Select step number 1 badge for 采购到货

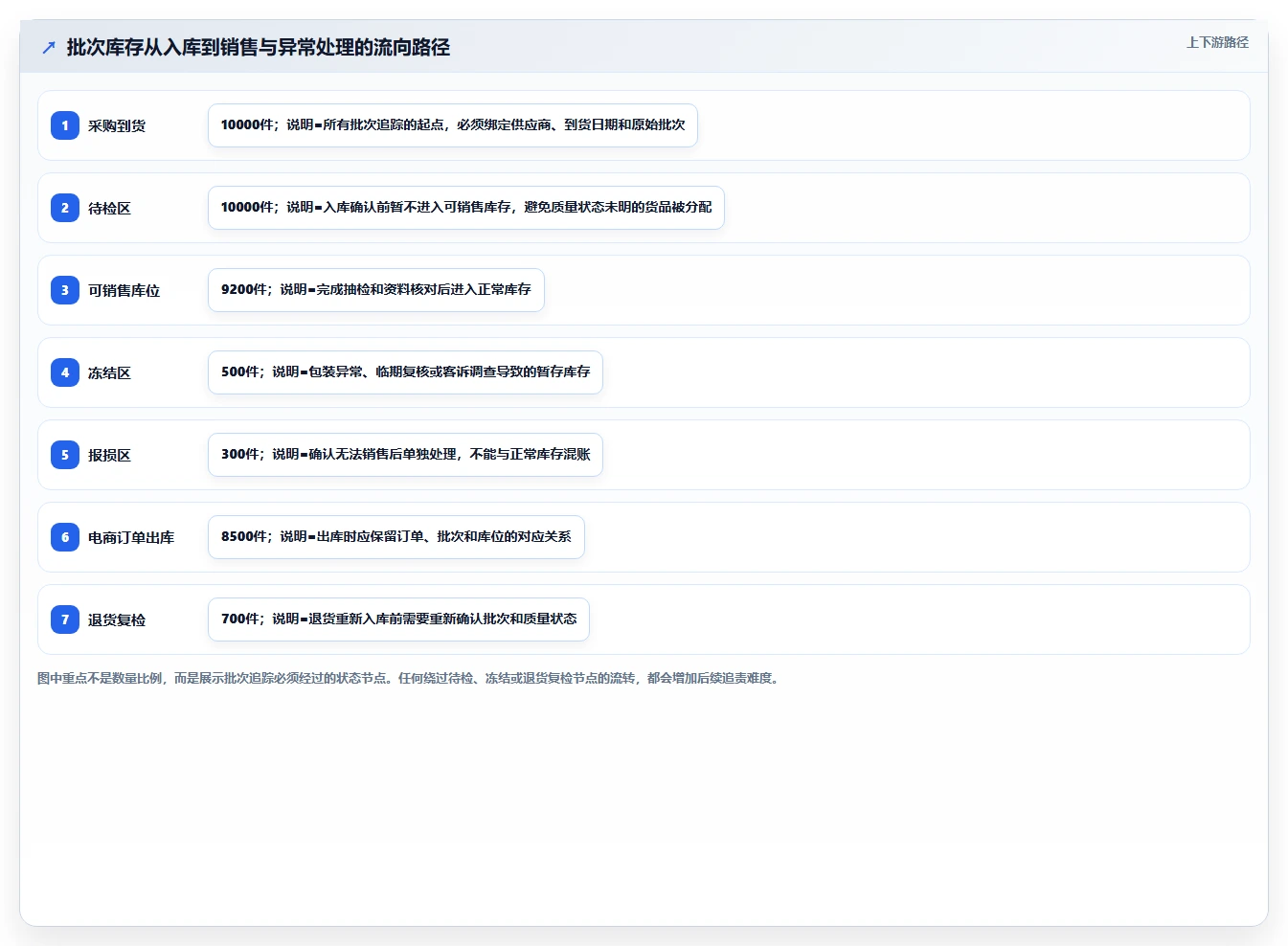tap(65, 125)
